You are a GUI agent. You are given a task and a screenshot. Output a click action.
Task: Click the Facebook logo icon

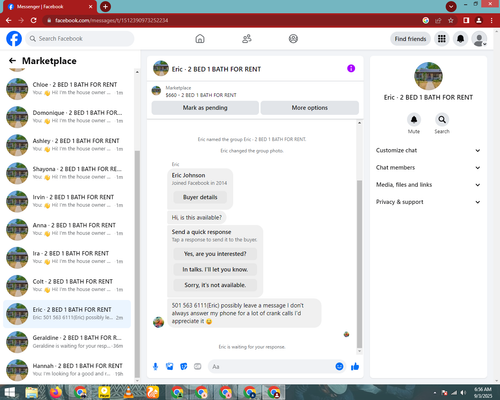[14, 39]
